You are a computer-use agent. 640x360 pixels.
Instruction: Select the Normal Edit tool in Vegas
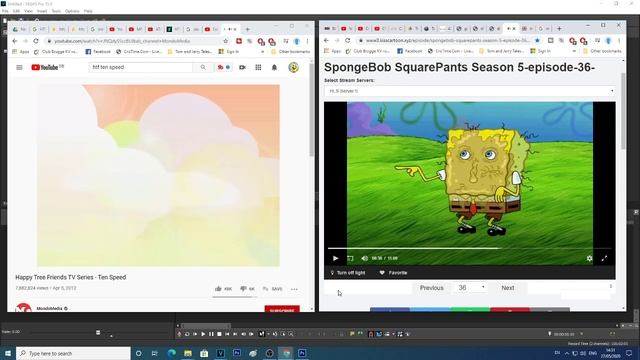(x=262, y=334)
